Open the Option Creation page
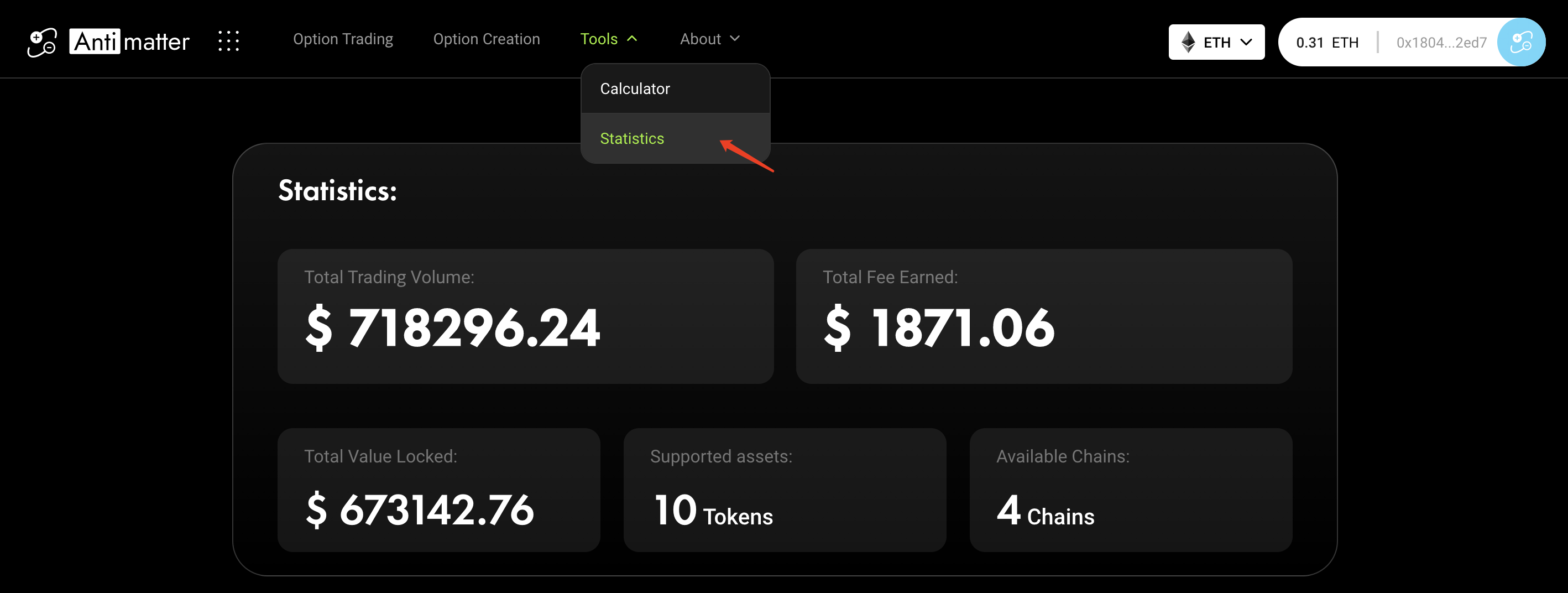The image size is (1568, 593). point(486,39)
